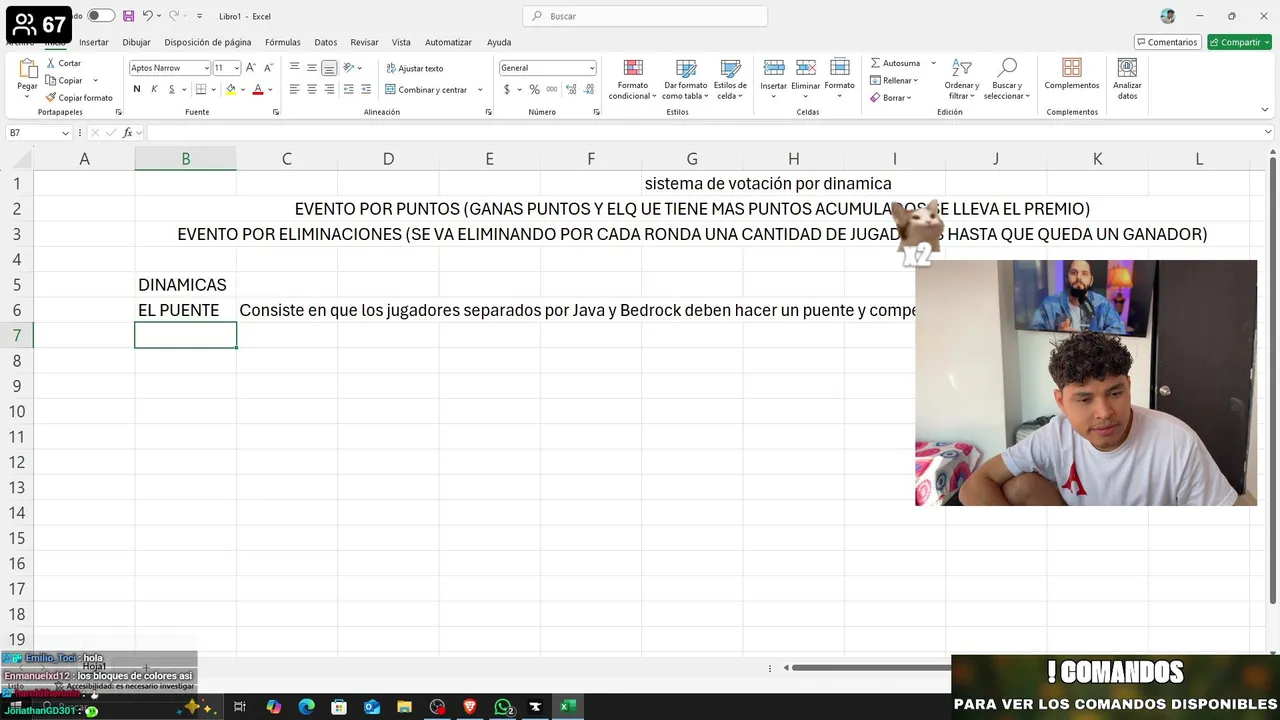Increase decimal places icon
This screenshot has height=720, width=1280.
(x=569, y=89)
